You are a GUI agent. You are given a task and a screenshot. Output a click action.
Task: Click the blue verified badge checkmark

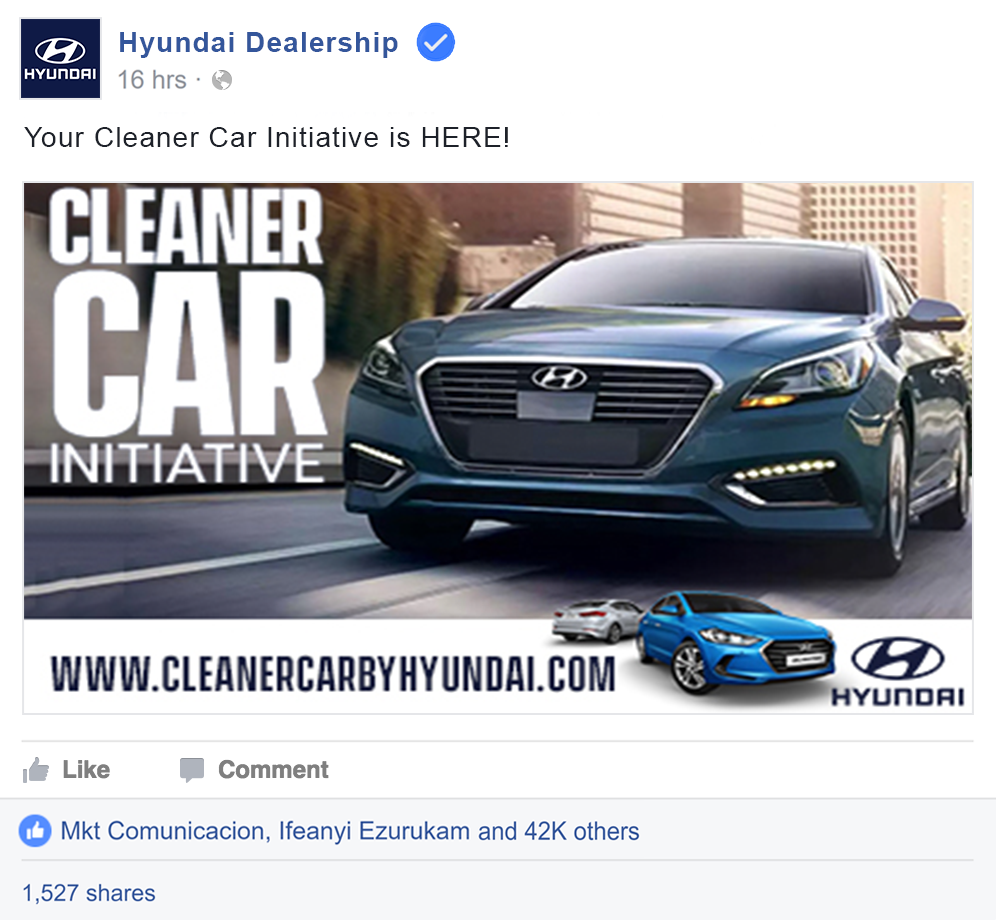click(x=435, y=42)
